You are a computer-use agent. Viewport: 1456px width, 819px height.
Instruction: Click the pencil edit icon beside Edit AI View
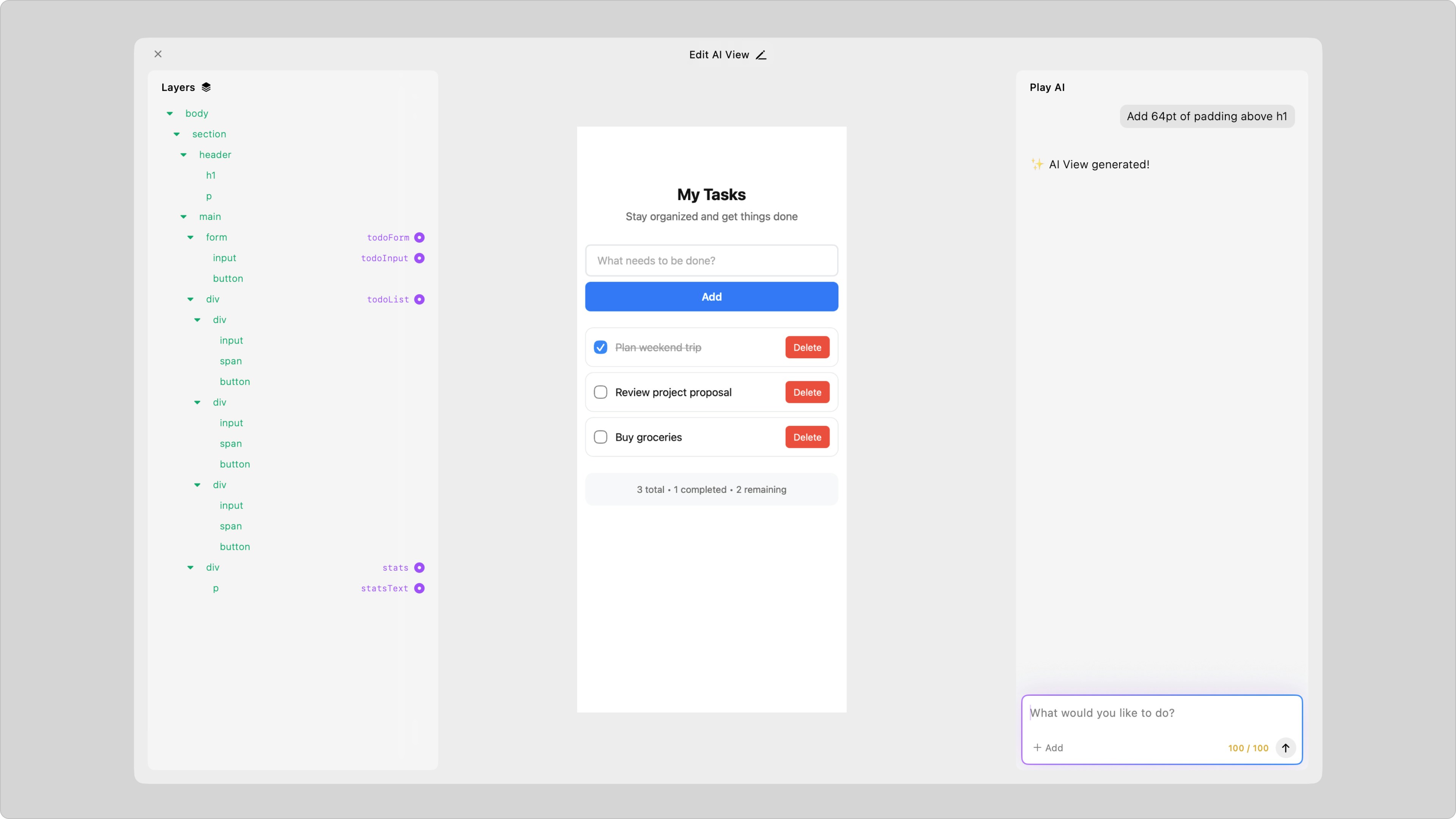pos(761,55)
